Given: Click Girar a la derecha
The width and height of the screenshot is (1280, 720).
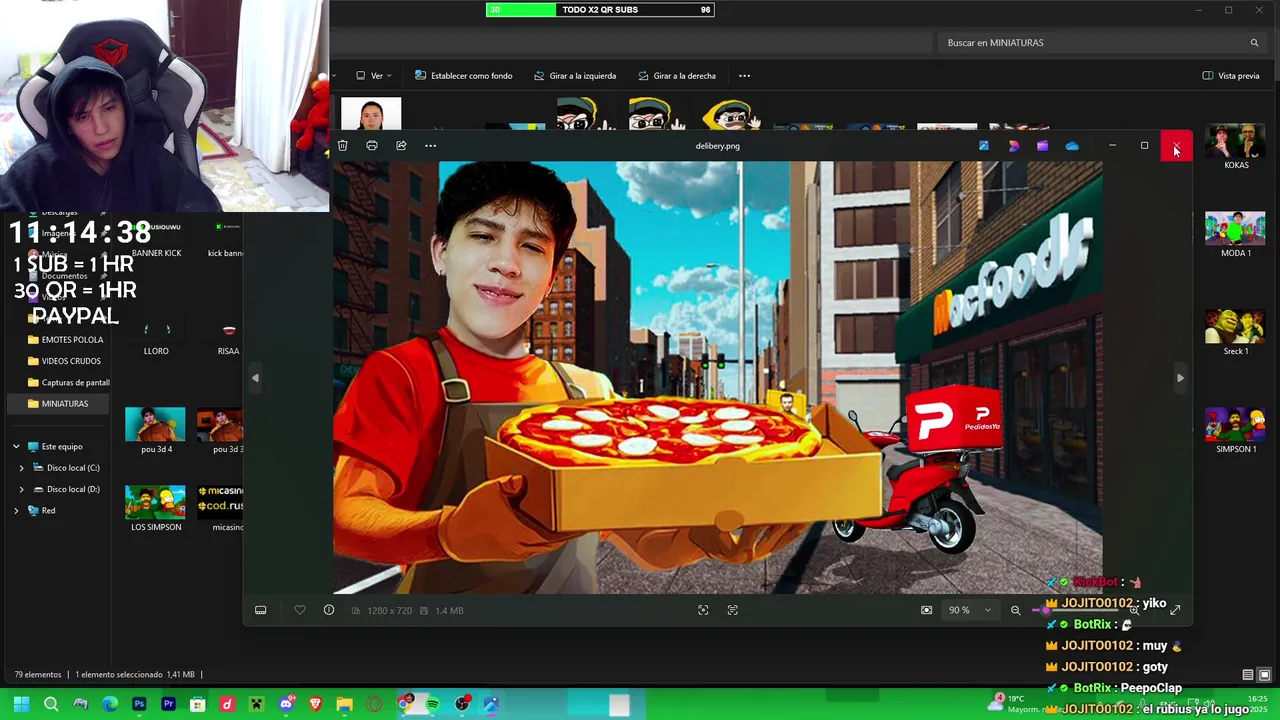Looking at the screenshot, I should 677,76.
